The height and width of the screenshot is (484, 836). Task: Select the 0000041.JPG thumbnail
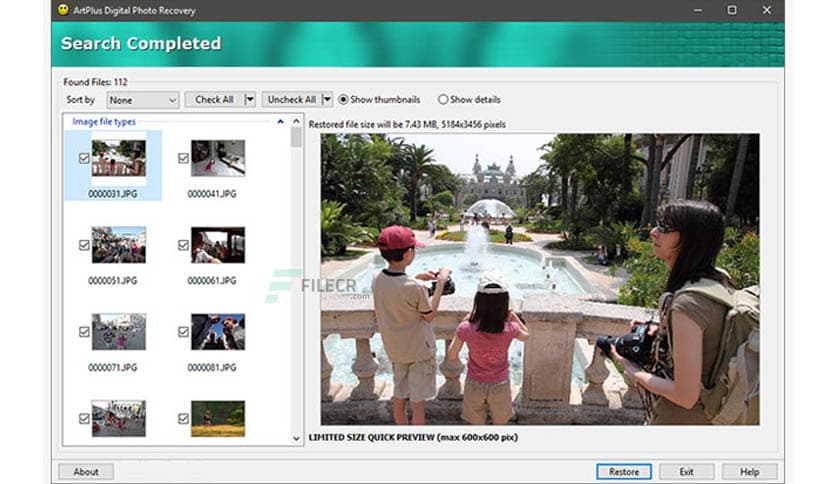[217, 158]
